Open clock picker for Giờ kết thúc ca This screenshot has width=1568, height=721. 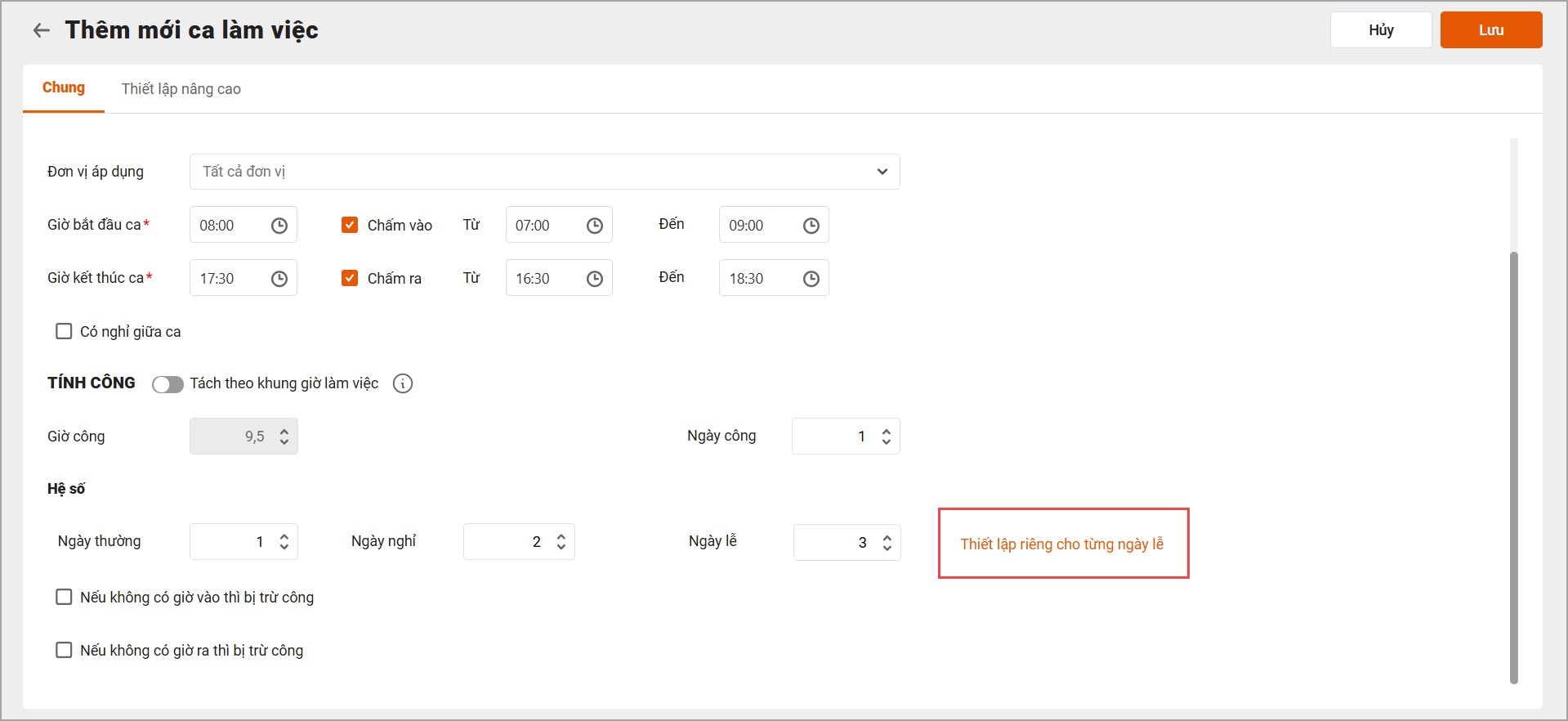[x=279, y=279]
